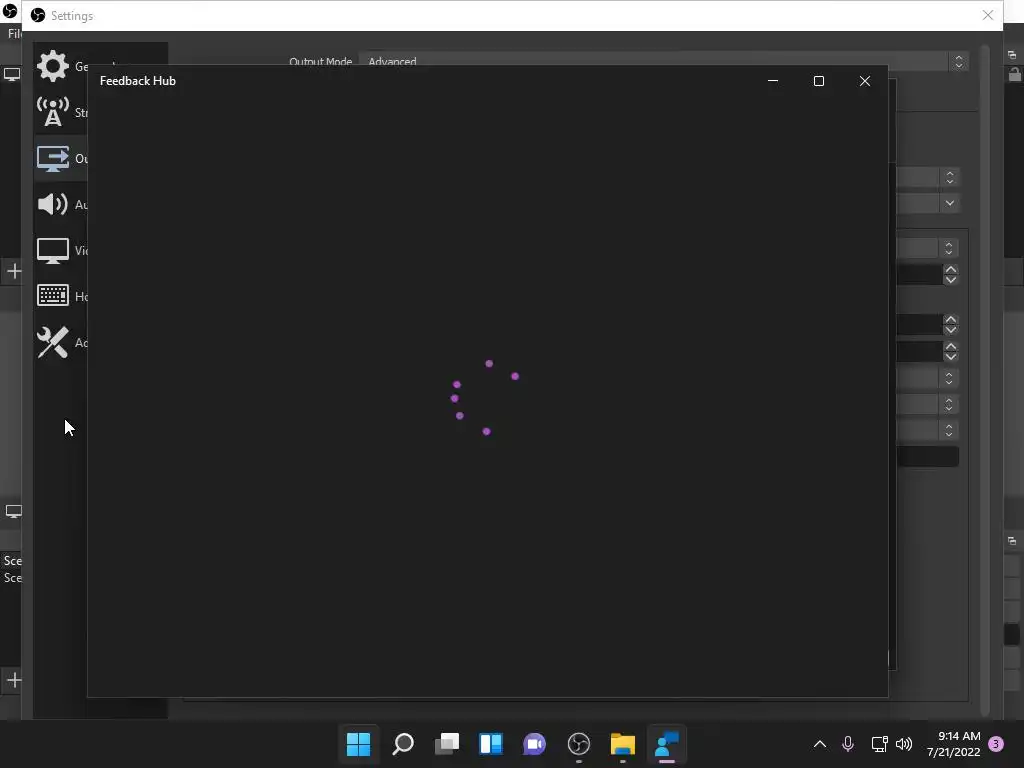
Task: Expand the single down-chevron dropdown in OBS Settings
Action: click(x=950, y=203)
